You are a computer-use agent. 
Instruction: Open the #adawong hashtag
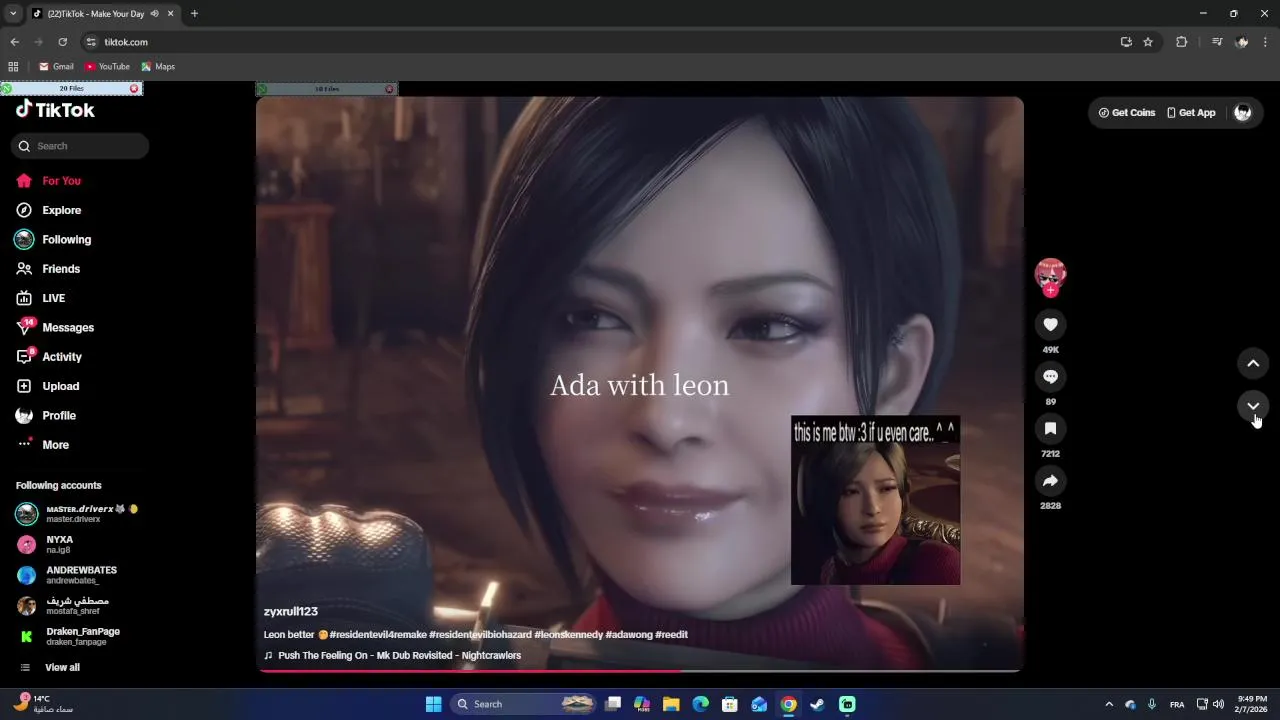click(629, 635)
